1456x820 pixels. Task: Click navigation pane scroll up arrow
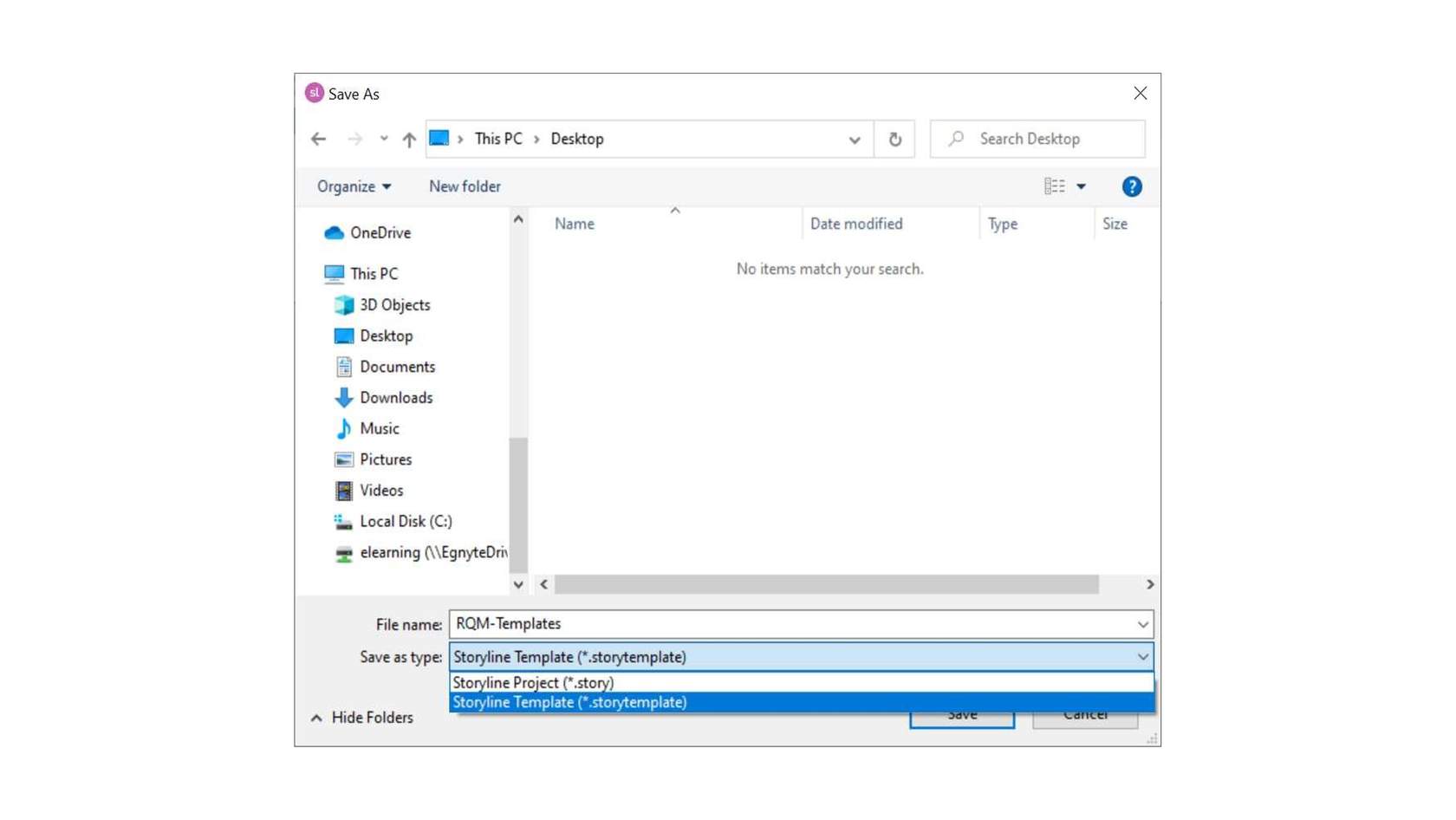[518, 219]
